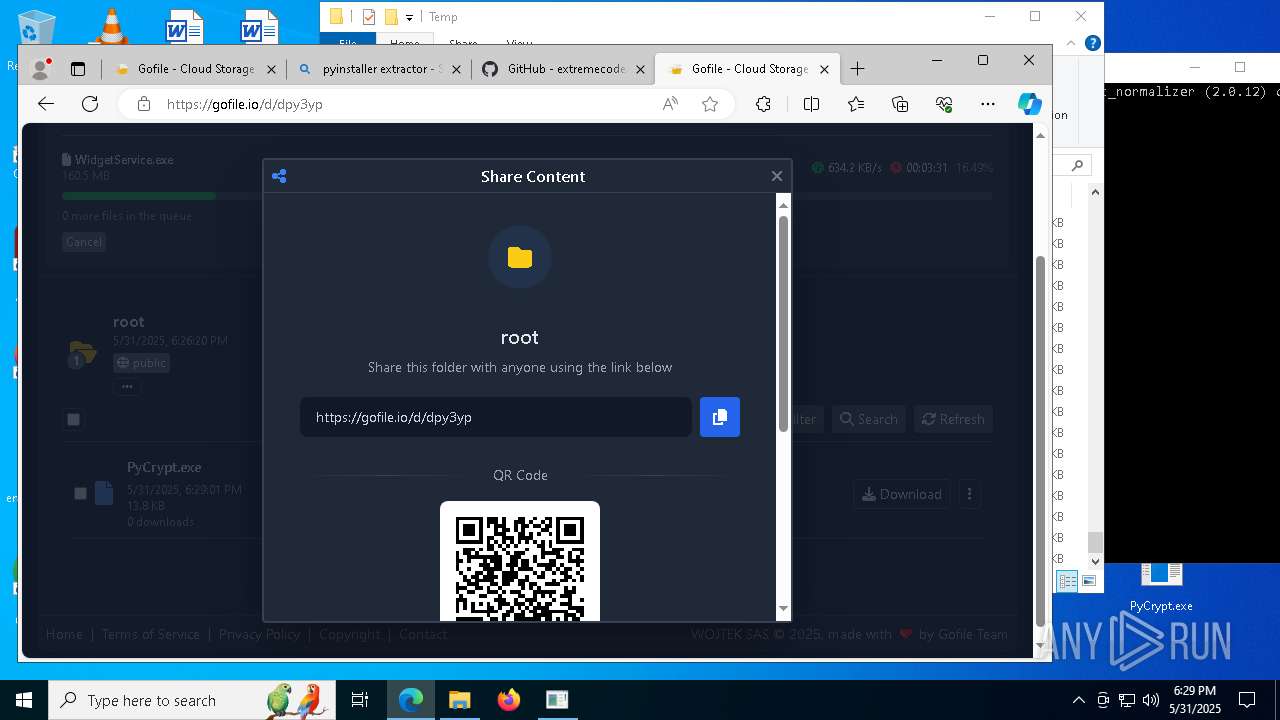This screenshot has height=720, width=1280.
Task: Cancel the WidgetService.exe upload
Action: [84, 242]
